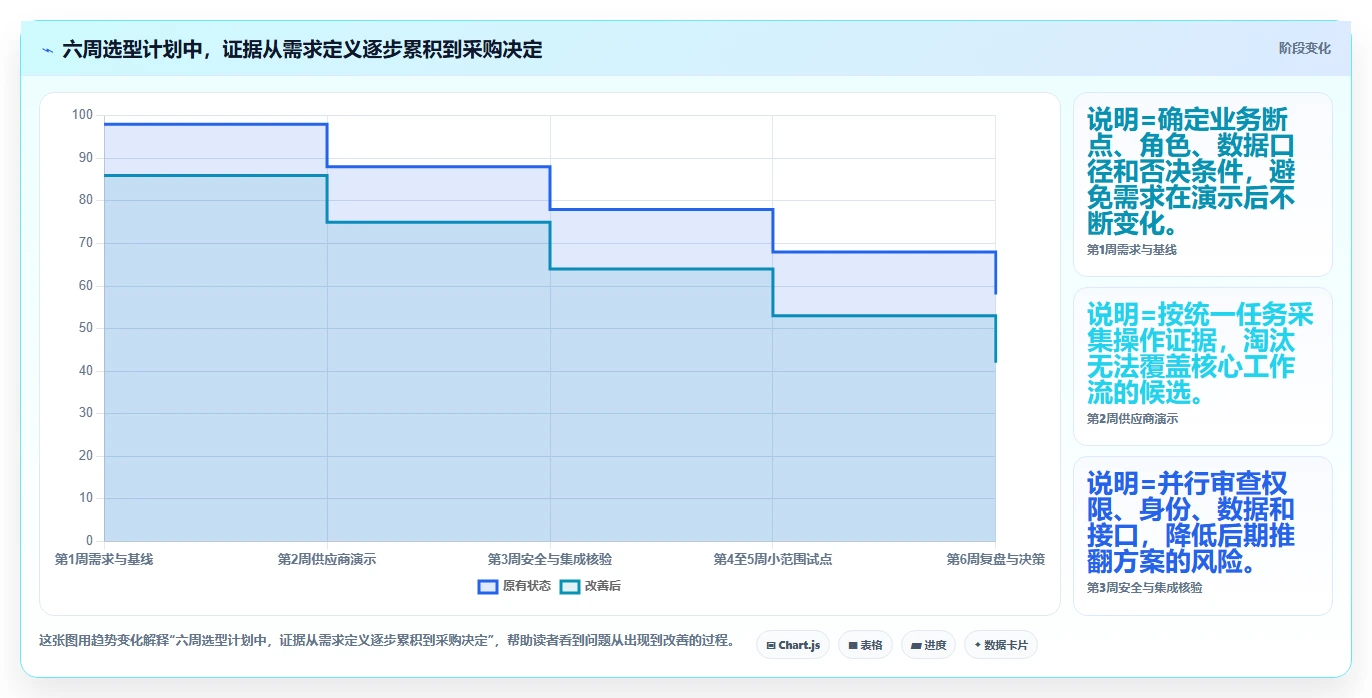Toggle the 原有状态 legend swatch

[x=488, y=586]
